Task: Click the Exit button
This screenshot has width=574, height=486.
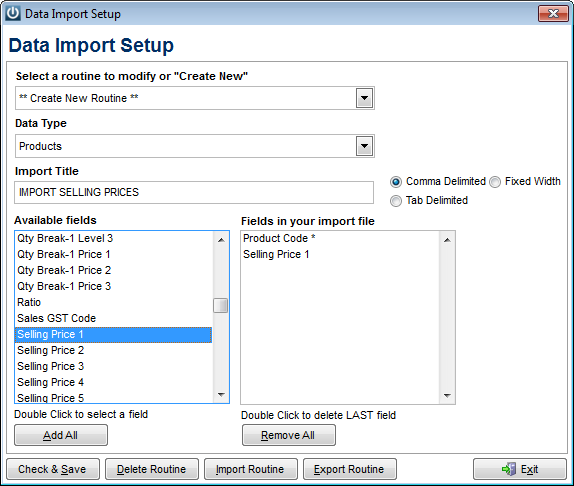Action: 520,469
